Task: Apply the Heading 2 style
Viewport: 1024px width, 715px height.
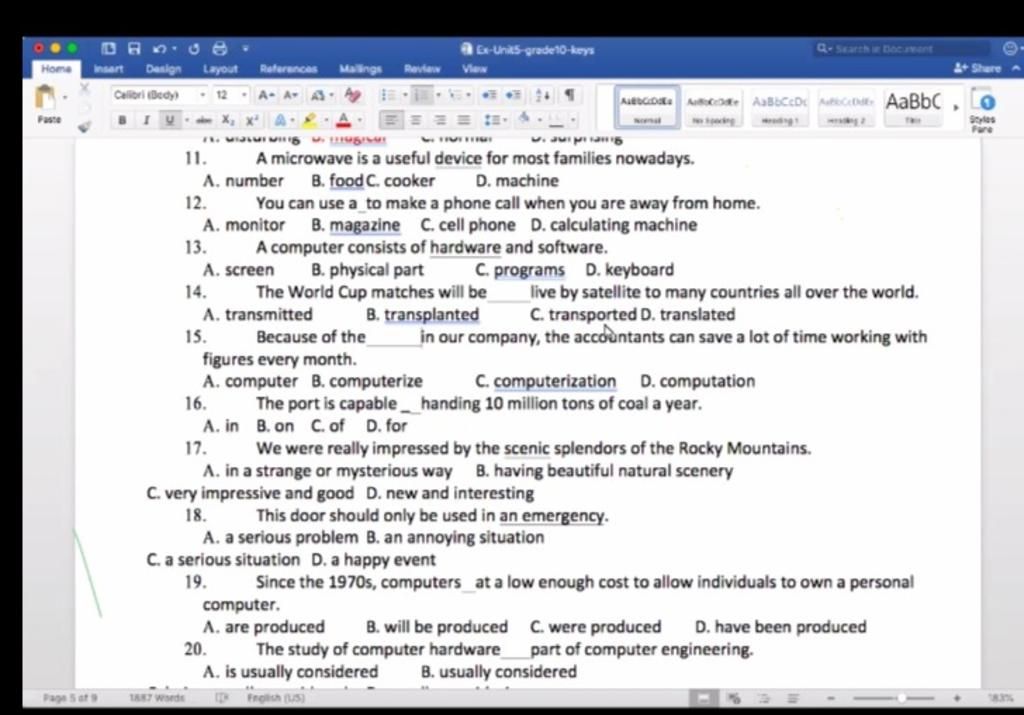Action: pyautogui.click(x=846, y=108)
